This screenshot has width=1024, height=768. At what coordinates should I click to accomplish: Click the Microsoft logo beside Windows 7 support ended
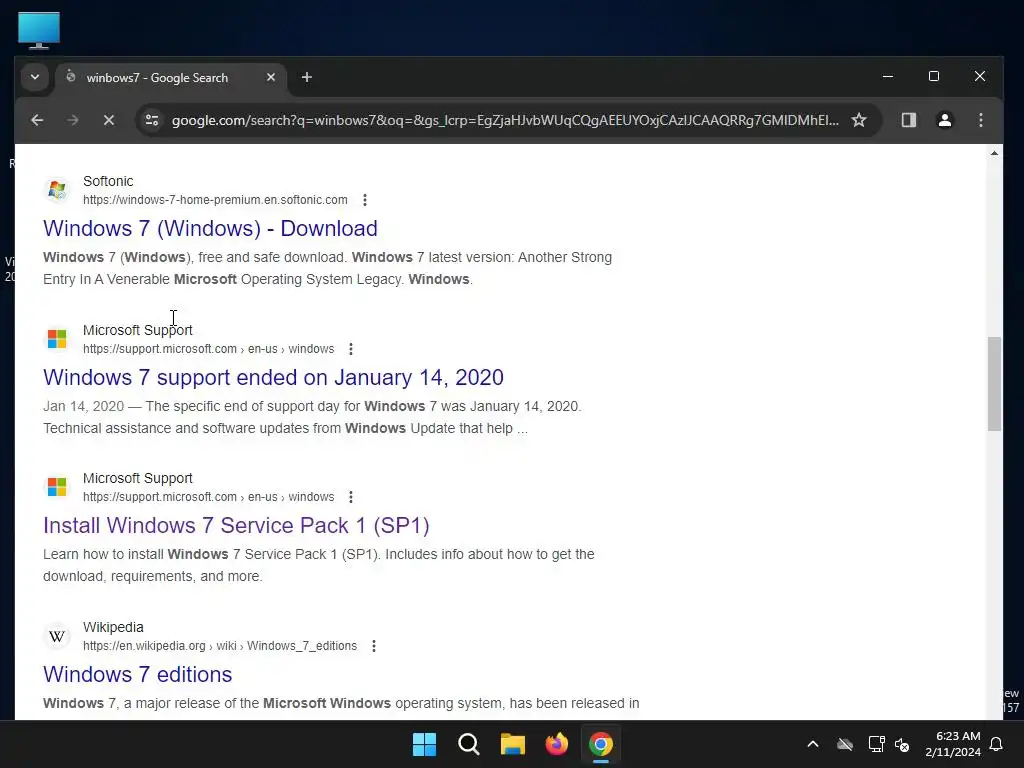coord(57,339)
